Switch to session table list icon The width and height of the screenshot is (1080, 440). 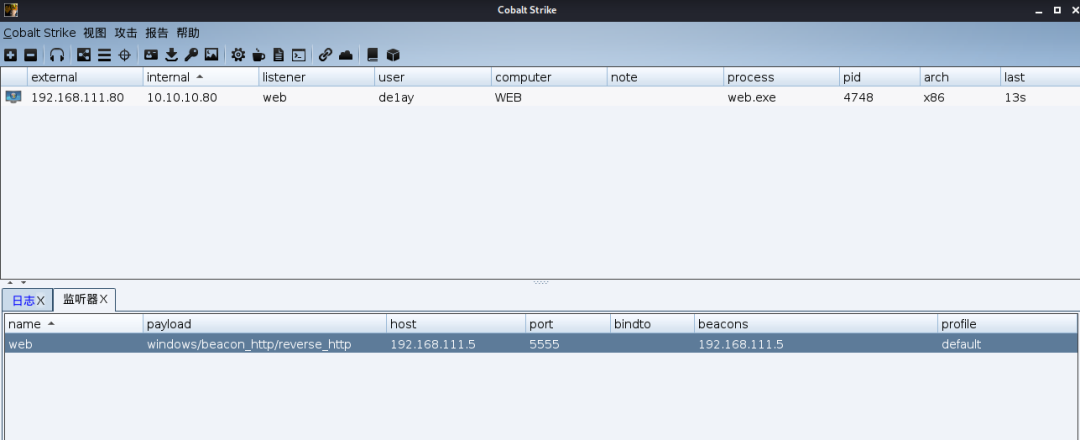coord(104,55)
